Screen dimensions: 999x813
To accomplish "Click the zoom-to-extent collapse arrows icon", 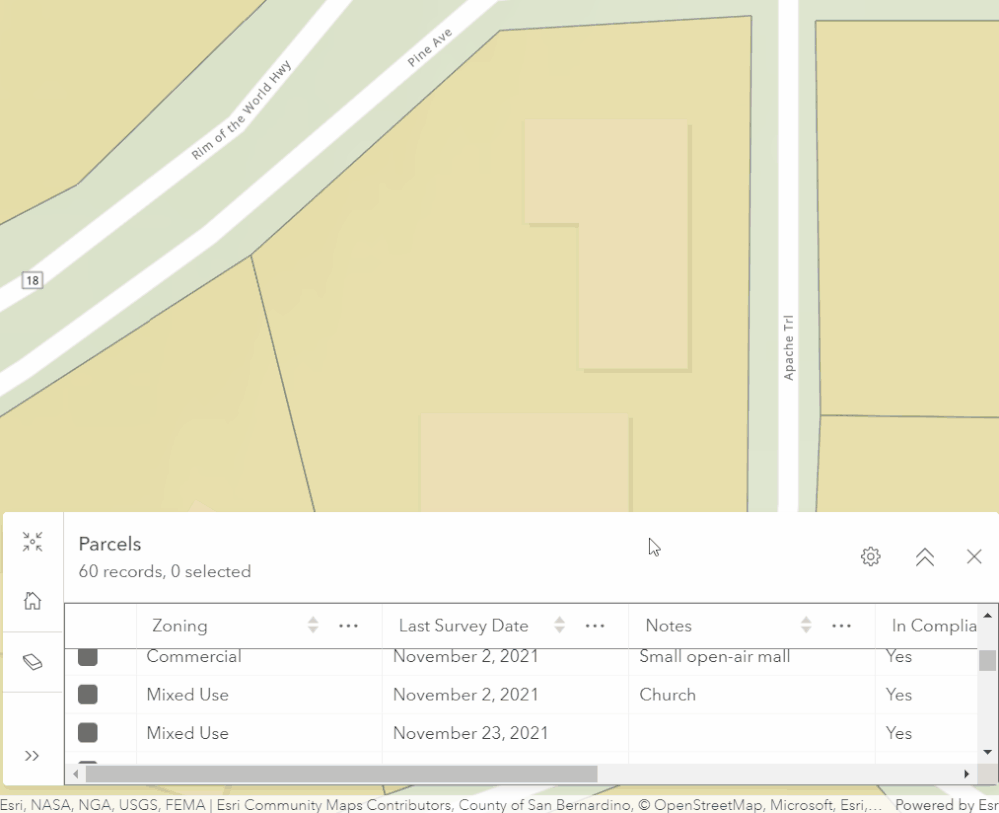I will tap(32, 542).
